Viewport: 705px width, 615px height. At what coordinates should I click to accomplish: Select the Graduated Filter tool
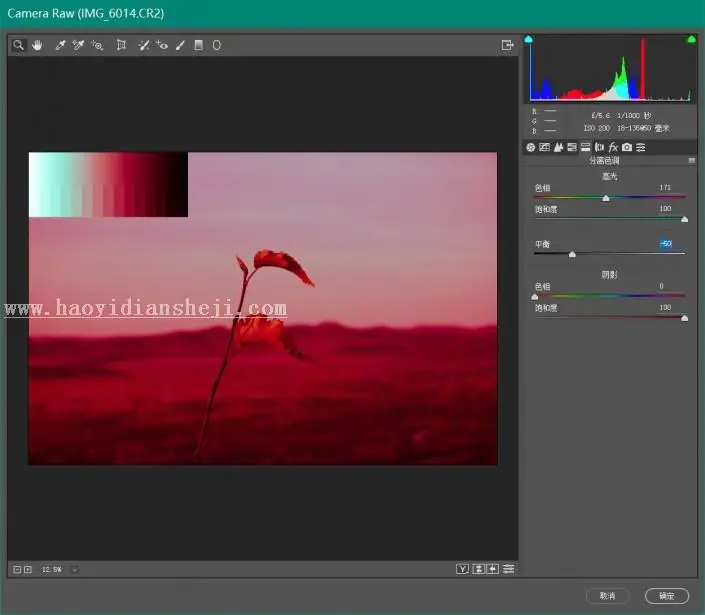[198, 45]
